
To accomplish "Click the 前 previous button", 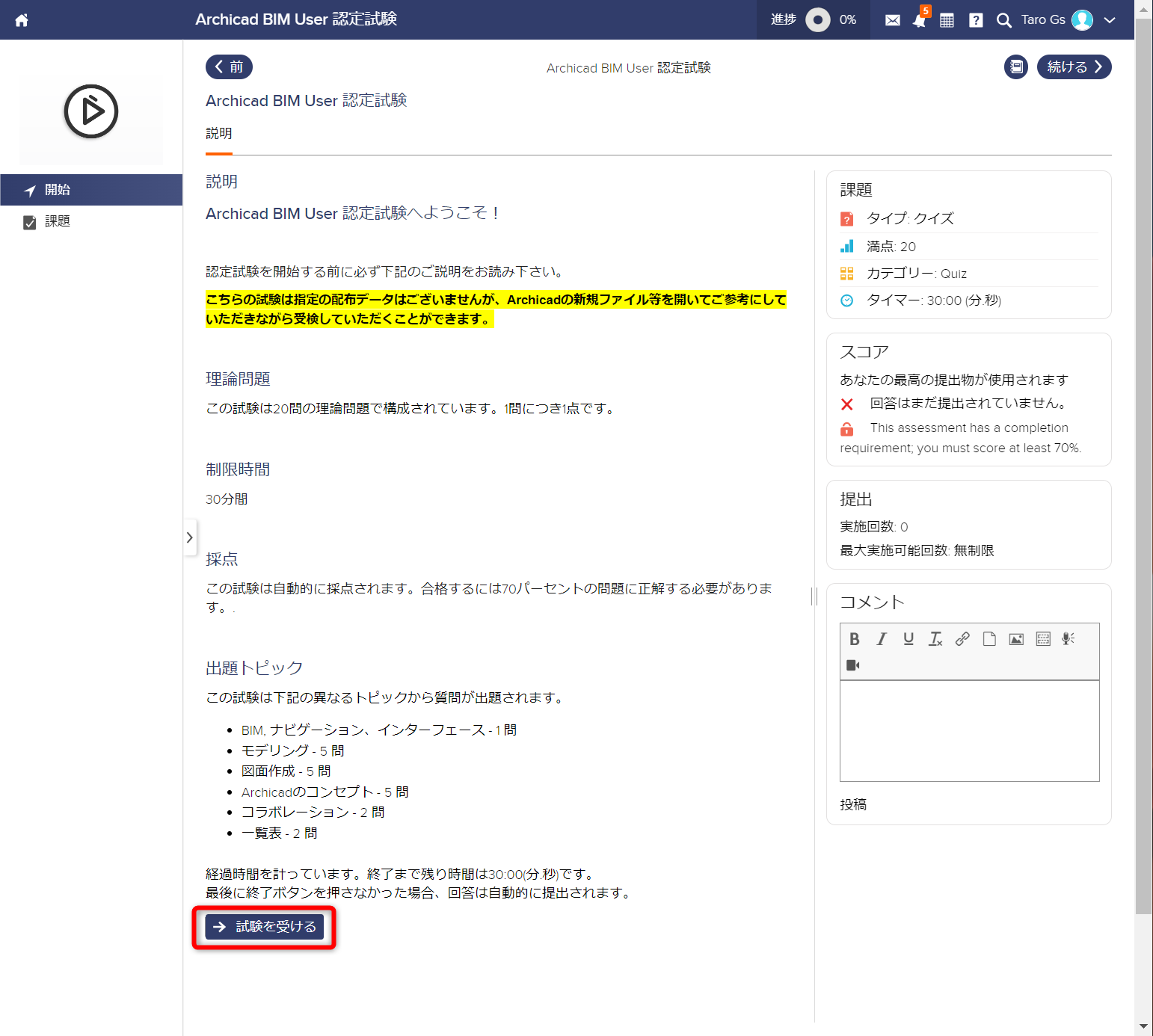I will pos(229,67).
